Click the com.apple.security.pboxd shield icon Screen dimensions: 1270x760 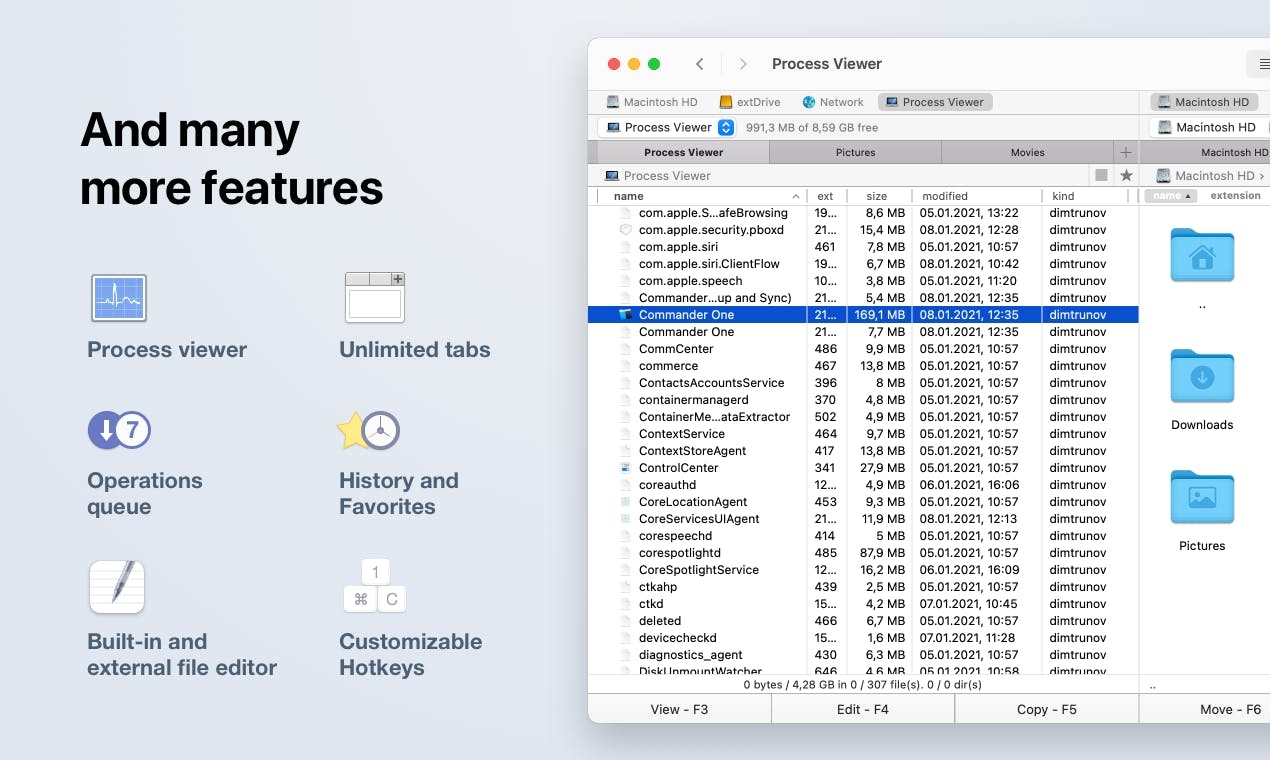626,230
